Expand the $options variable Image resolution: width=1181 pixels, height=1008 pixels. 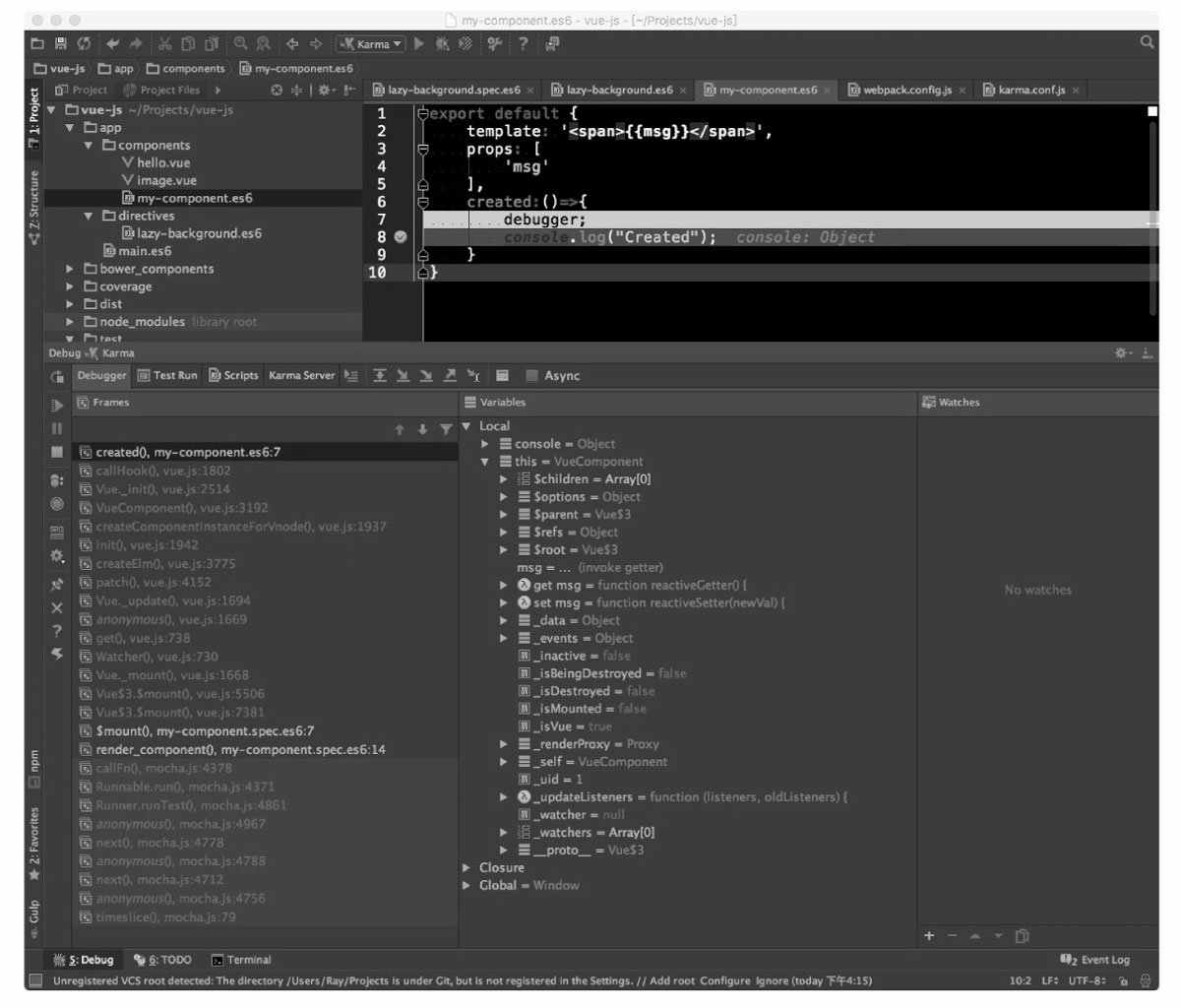pyautogui.click(x=504, y=497)
